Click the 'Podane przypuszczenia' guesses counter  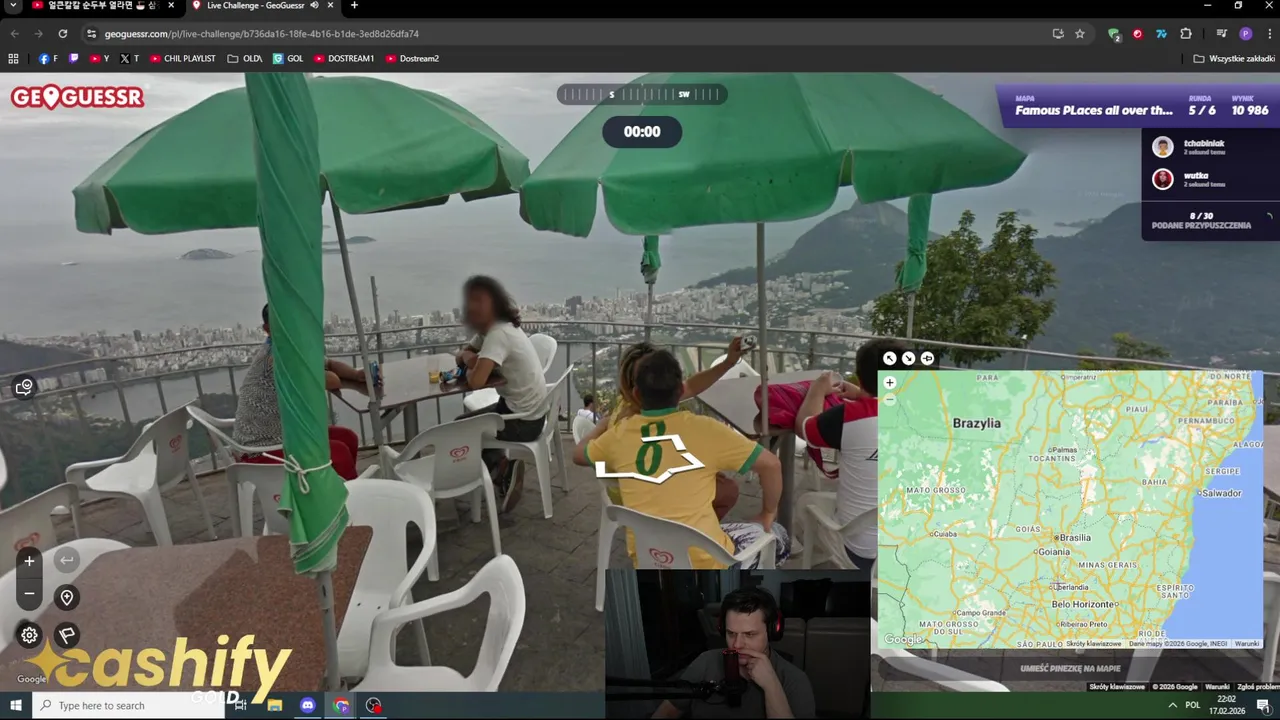click(1201, 221)
